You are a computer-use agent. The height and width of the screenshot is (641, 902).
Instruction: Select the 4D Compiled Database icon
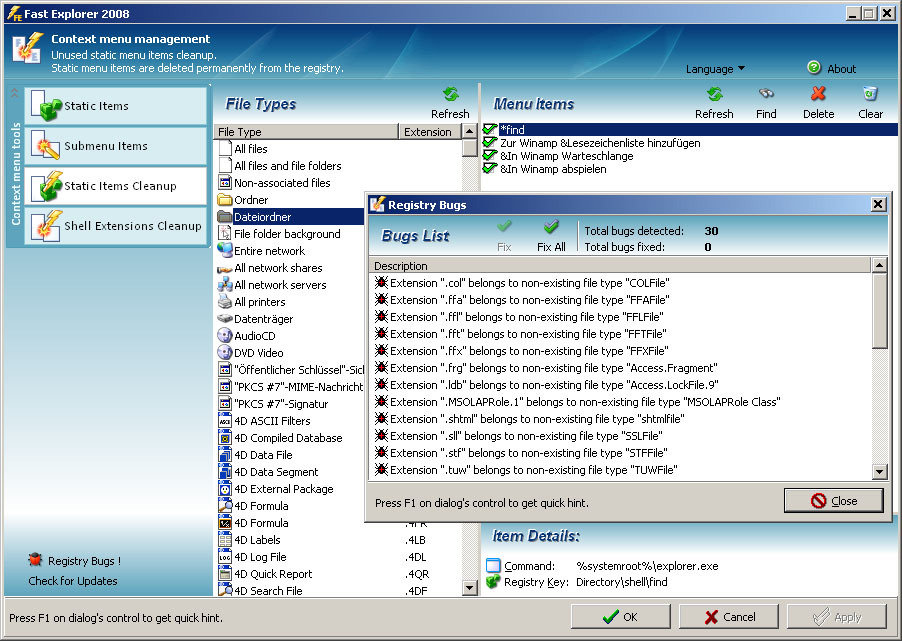225,437
